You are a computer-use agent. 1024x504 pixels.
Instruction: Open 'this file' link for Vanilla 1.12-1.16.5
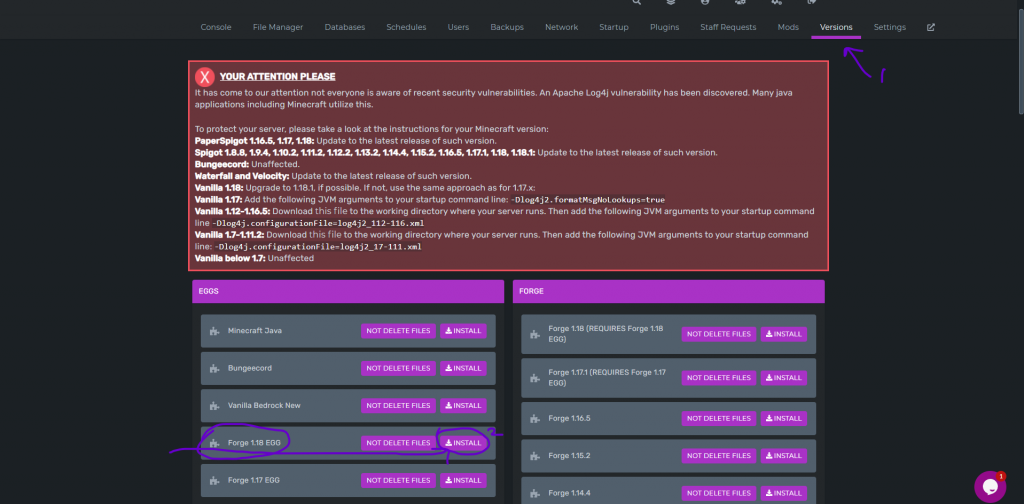(x=332, y=212)
